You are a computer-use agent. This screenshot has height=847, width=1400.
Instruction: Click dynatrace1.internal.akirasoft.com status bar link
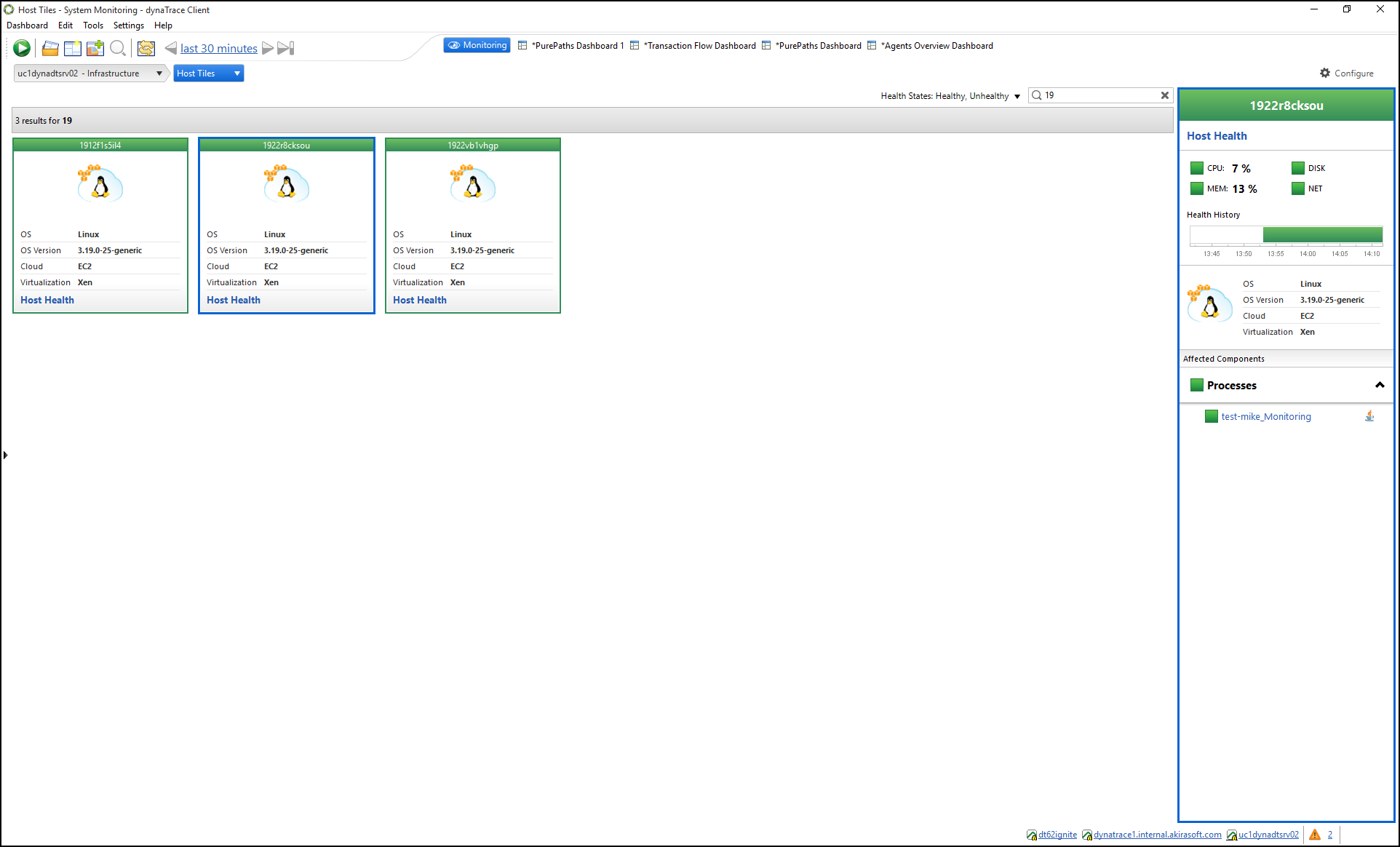click(x=1157, y=835)
